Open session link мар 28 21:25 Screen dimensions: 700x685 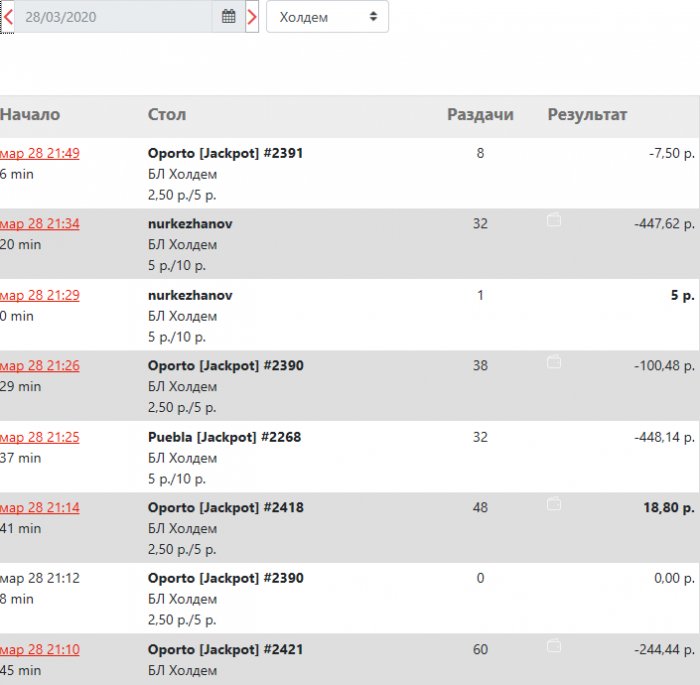pyautogui.click(x=40, y=437)
